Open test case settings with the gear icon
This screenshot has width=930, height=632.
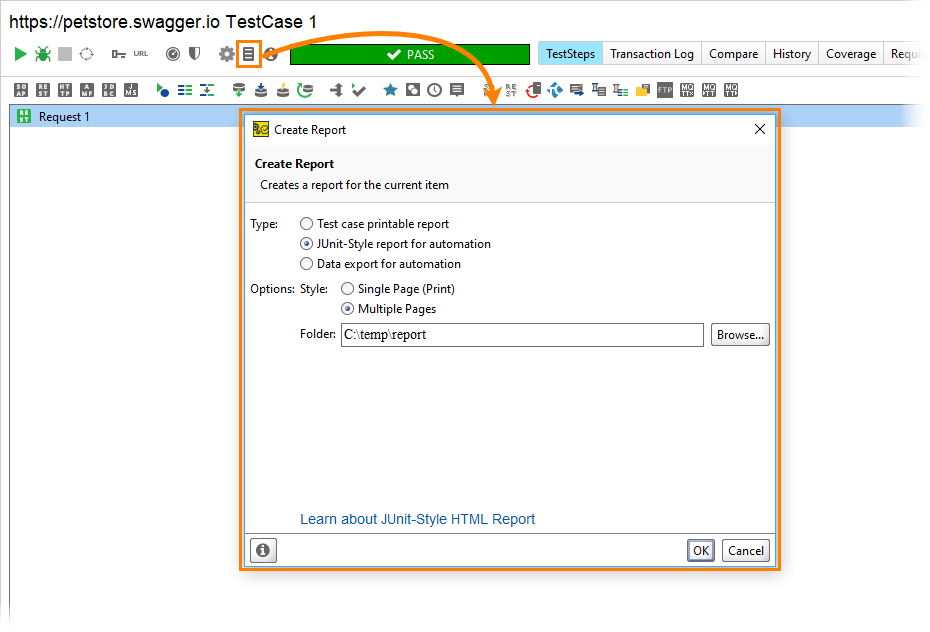[224, 53]
